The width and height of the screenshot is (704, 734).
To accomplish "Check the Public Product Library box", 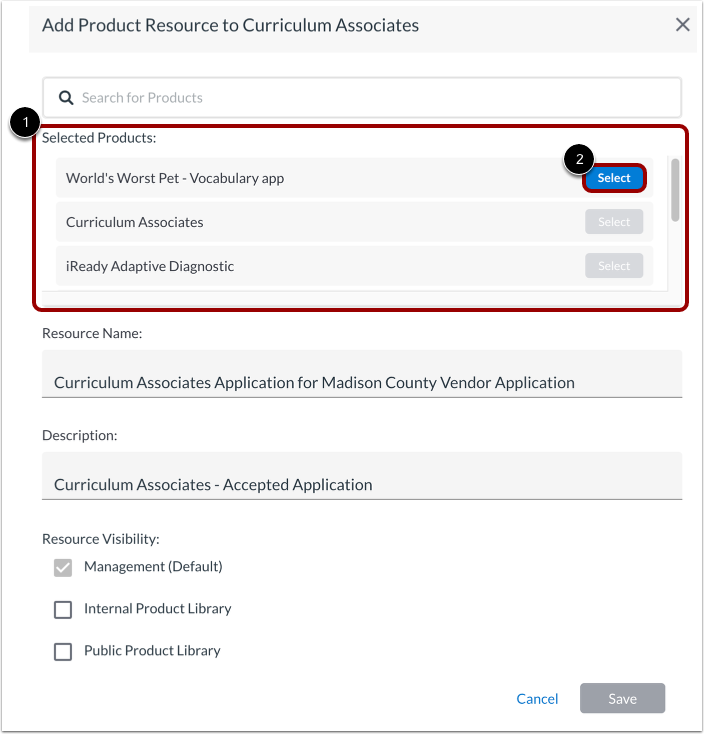I will [63, 651].
